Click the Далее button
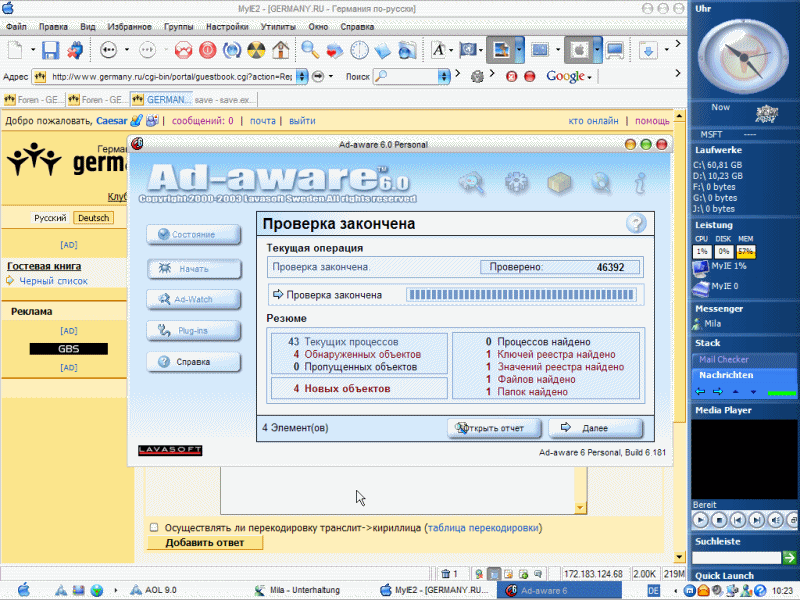Viewport: 800px width, 600px height. point(595,428)
